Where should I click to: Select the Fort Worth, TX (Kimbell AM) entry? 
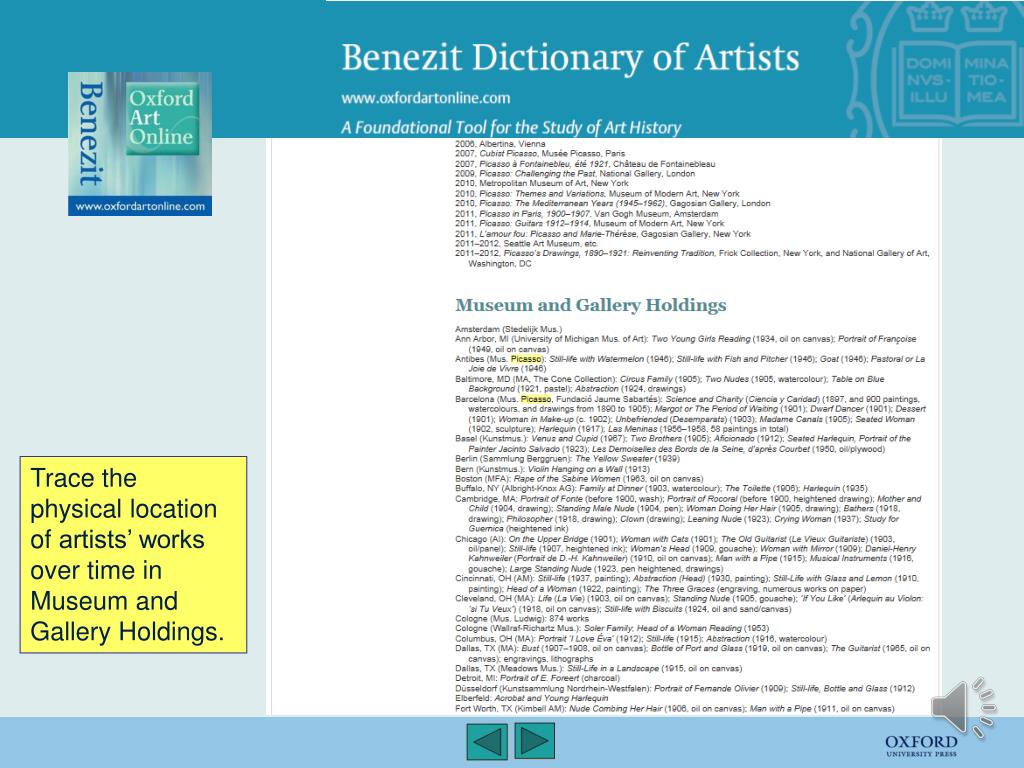click(675, 709)
